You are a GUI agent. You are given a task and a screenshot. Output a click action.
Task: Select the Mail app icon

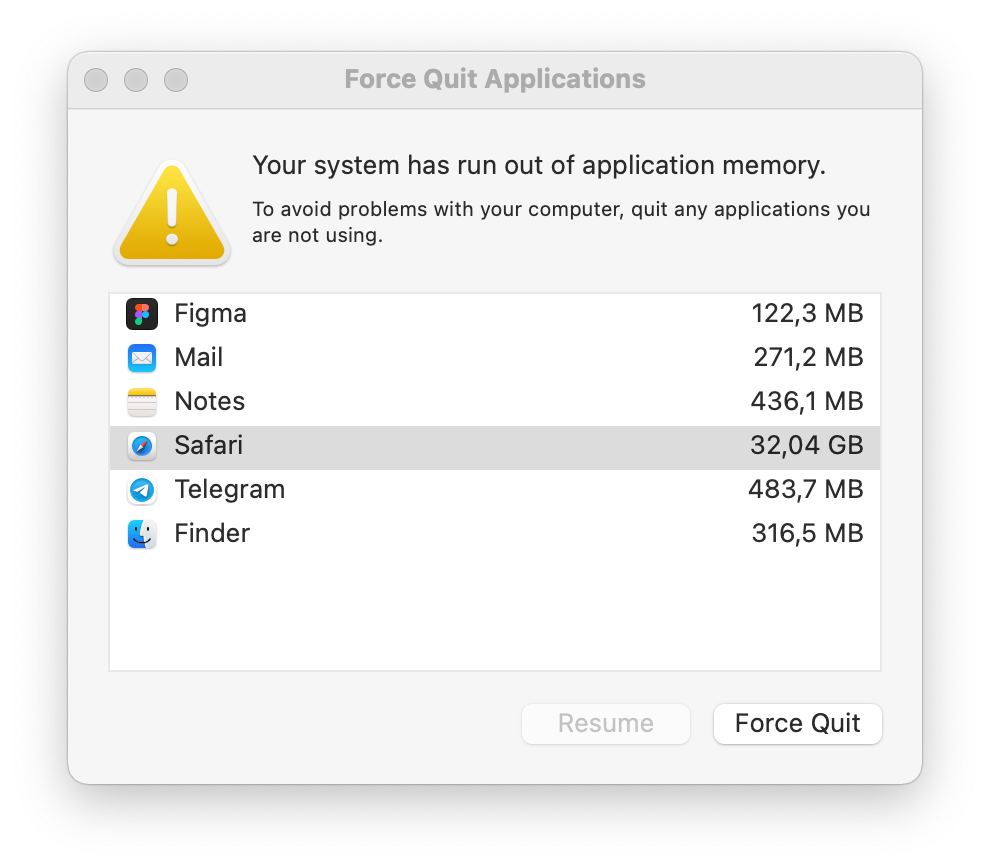(141, 358)
